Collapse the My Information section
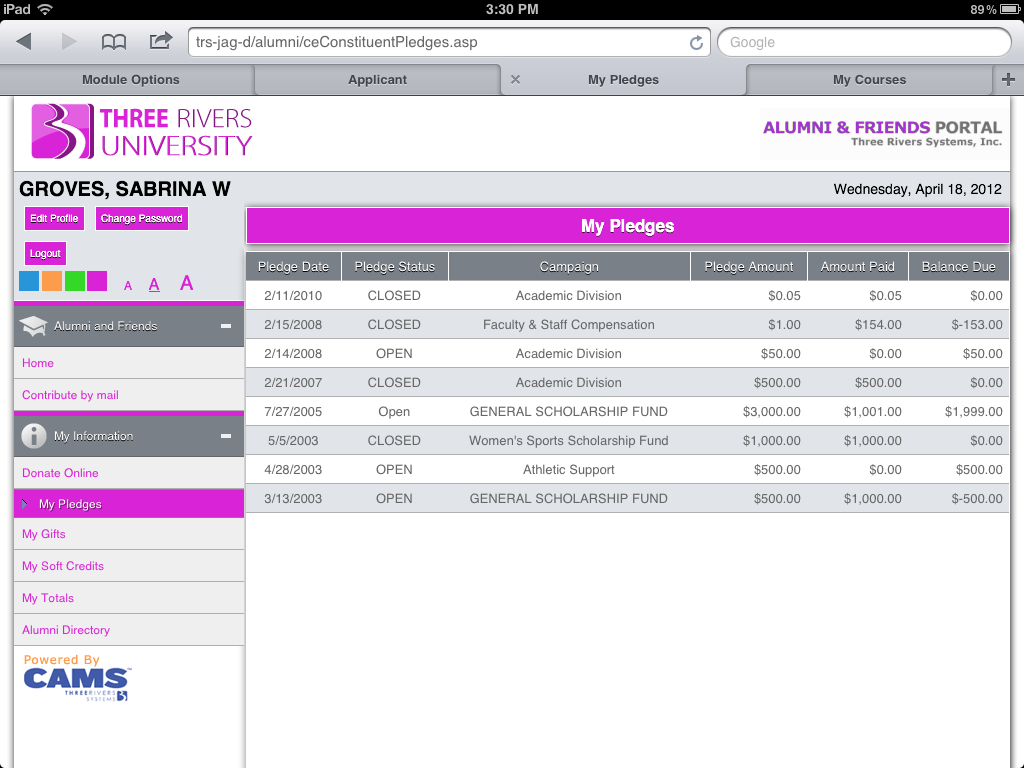 (x=226, y=436)
